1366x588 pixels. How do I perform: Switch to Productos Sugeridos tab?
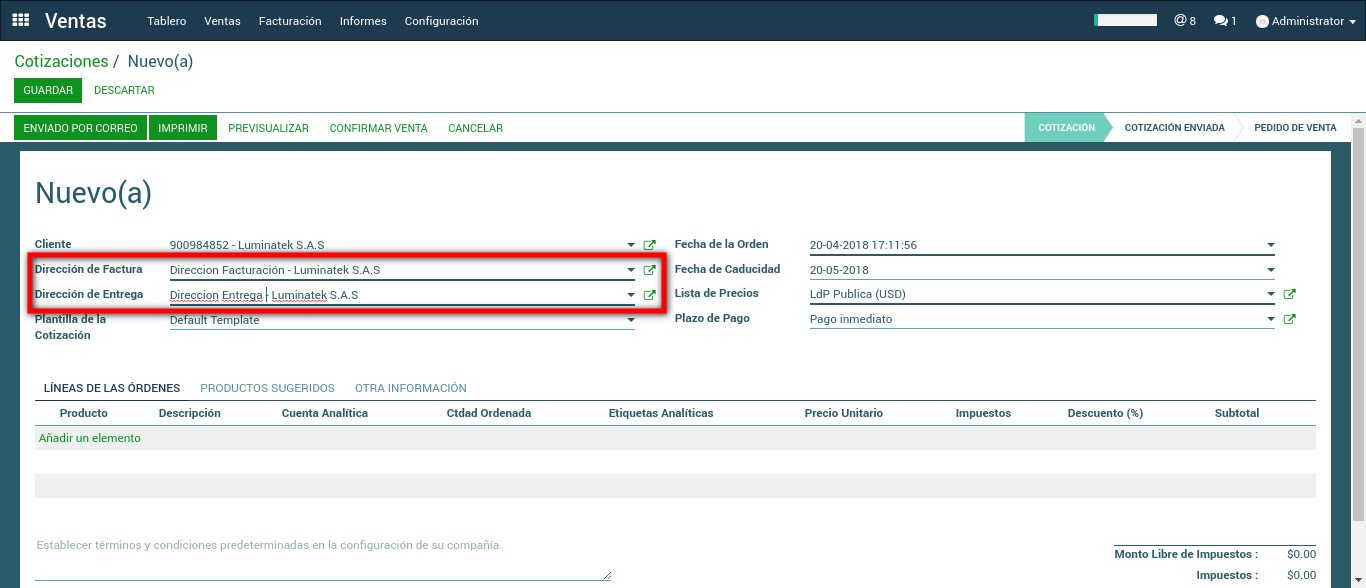pyautogui.click(x=267, y=388)
